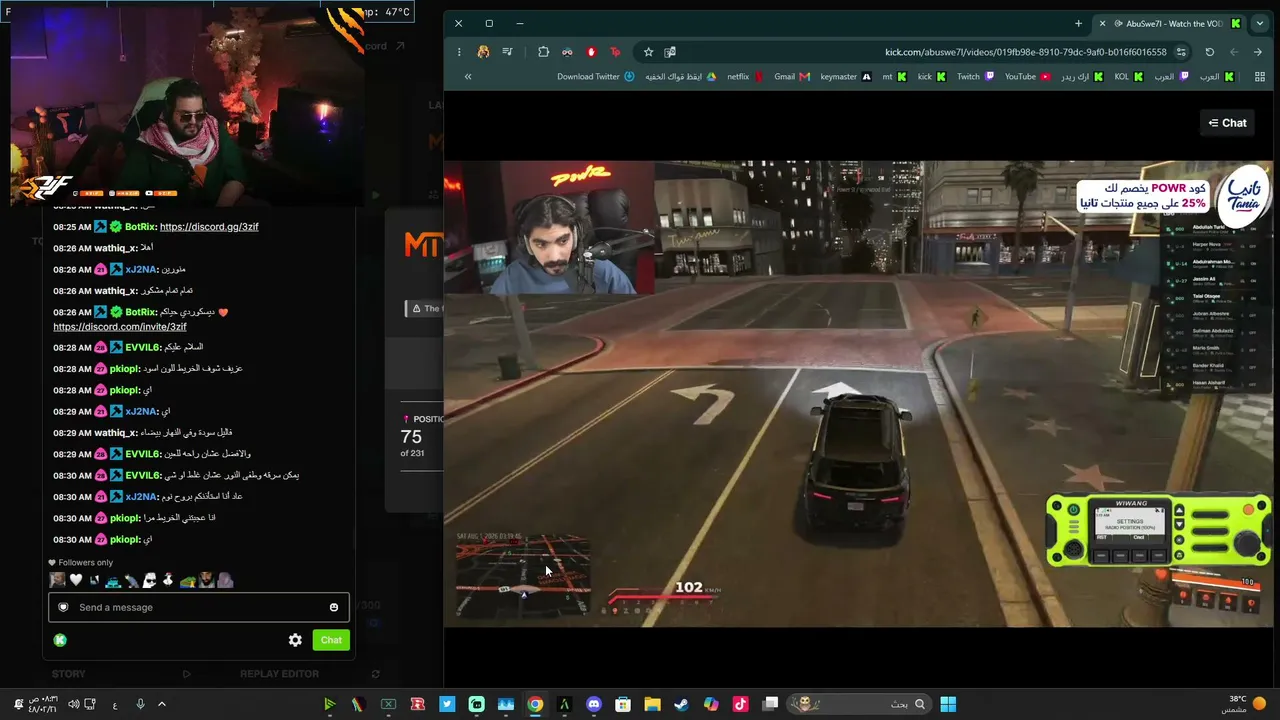Click the Send a message input field
Screen dimensions: 1280x720
199,607
